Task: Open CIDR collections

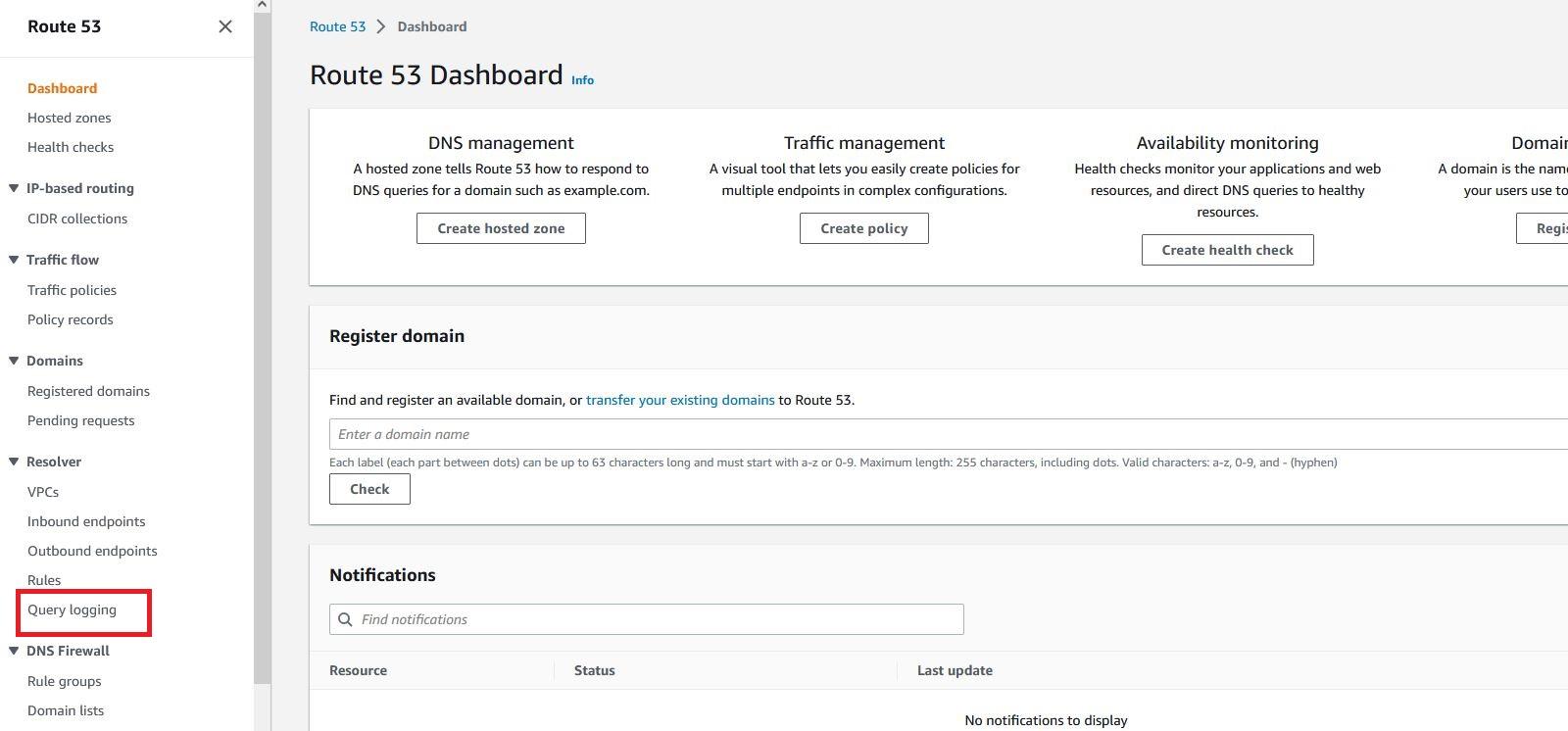Action: point(77,219)
